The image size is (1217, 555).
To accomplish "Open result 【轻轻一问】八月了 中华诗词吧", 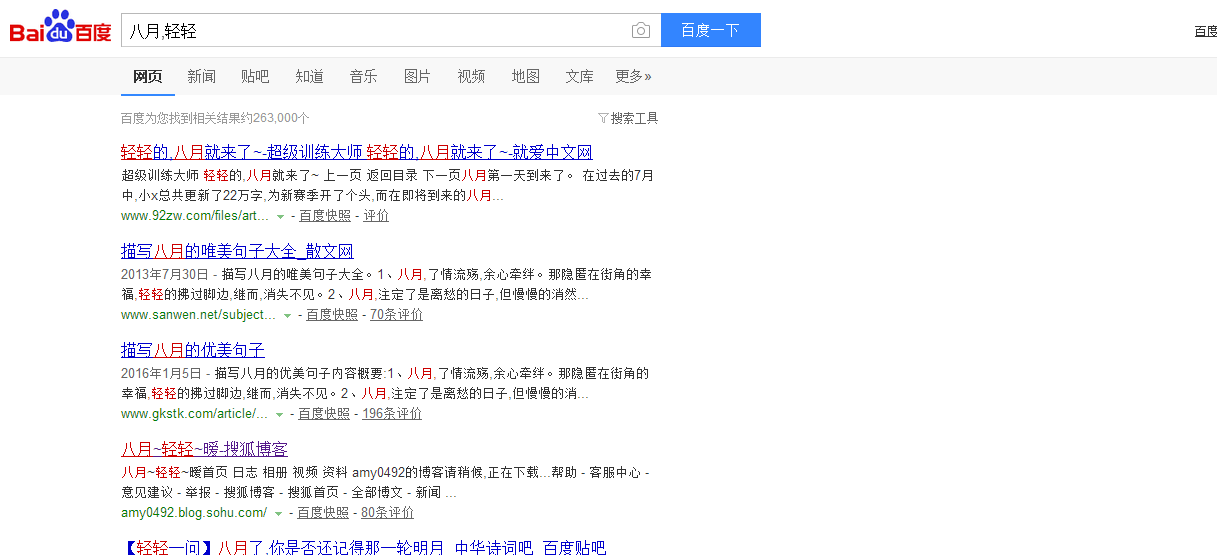I will pos(364,547).
